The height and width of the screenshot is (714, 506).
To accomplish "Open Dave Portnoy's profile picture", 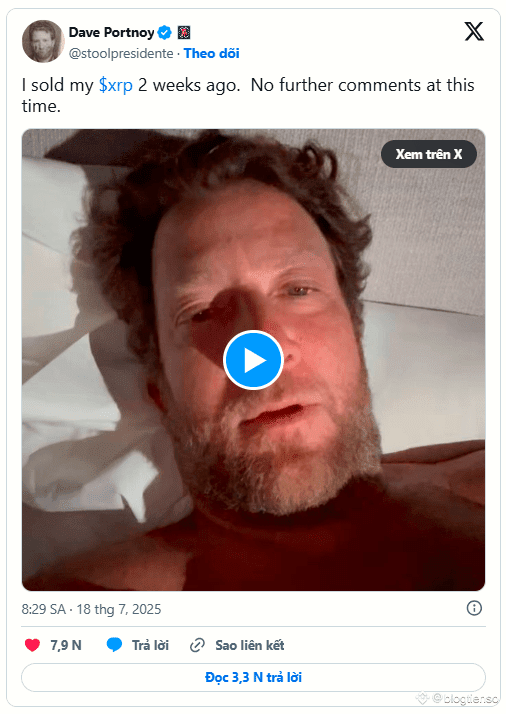I will click(x=42, y=41).
